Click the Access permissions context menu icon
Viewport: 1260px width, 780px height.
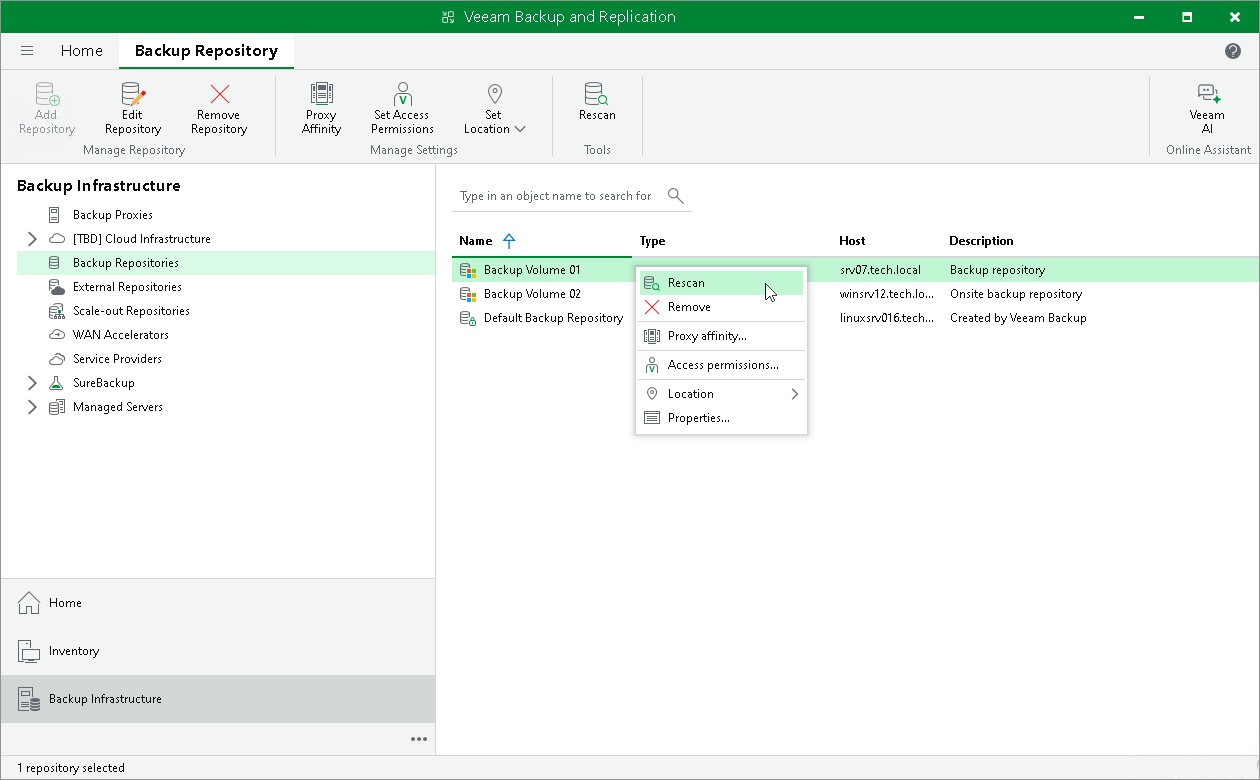[652, 365]
